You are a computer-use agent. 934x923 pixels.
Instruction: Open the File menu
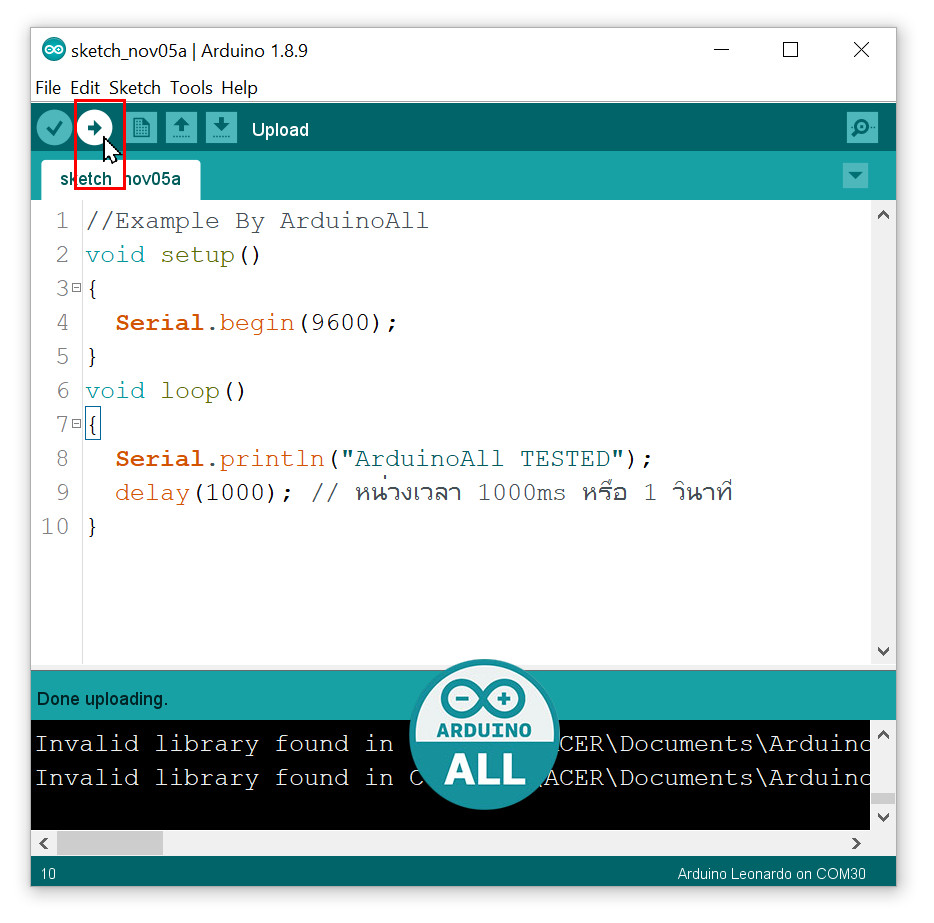click(x=48, y=88)
